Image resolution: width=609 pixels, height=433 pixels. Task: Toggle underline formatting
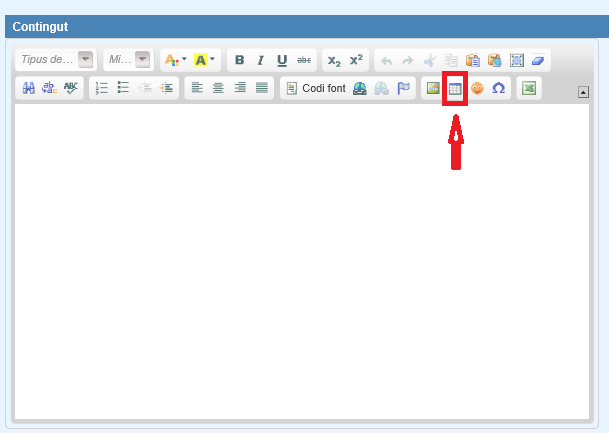[x=282, y=60]
